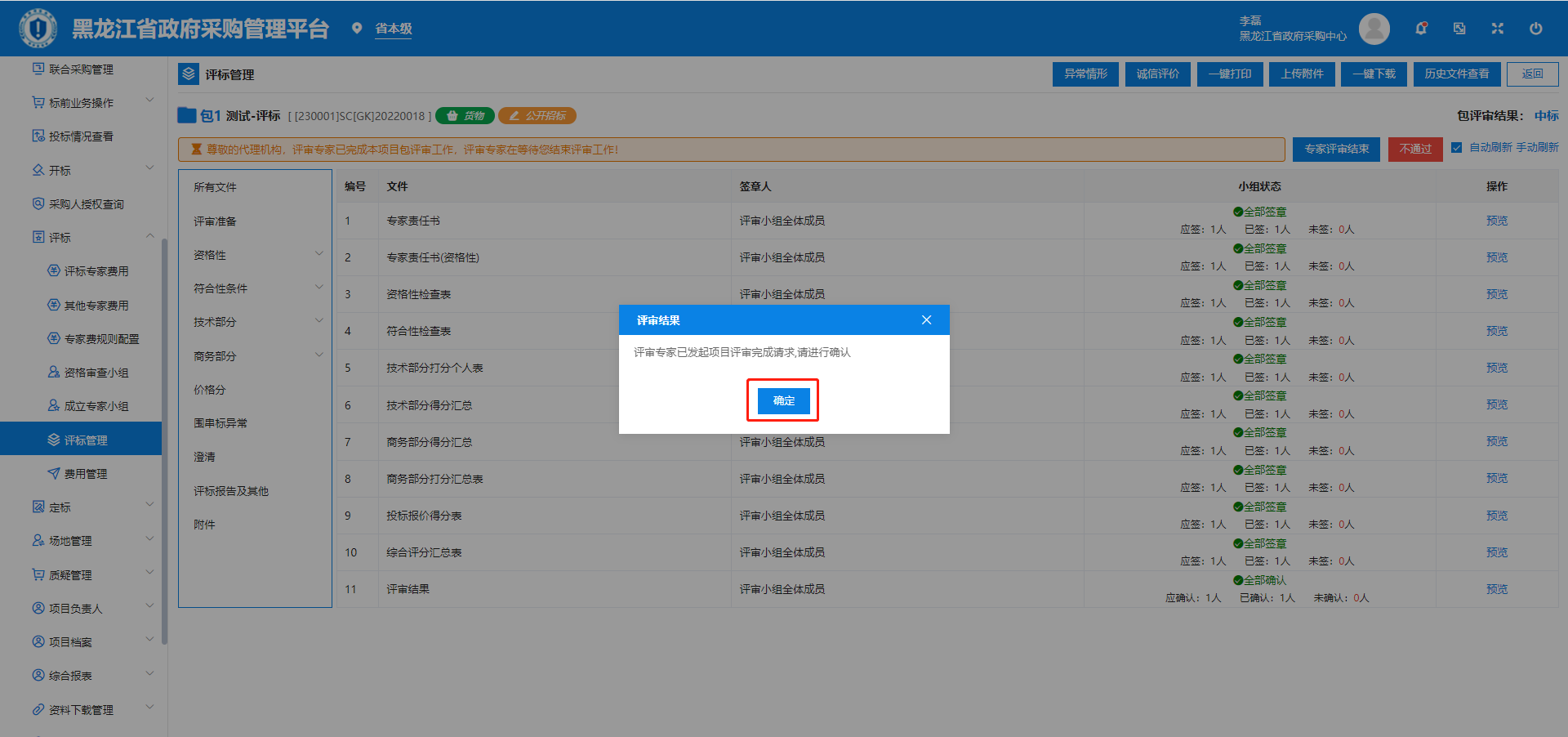Click the 评标专家费用 icon
Image resolution: width=1568 pixels, height=737 pixels.
coord(54,270)
